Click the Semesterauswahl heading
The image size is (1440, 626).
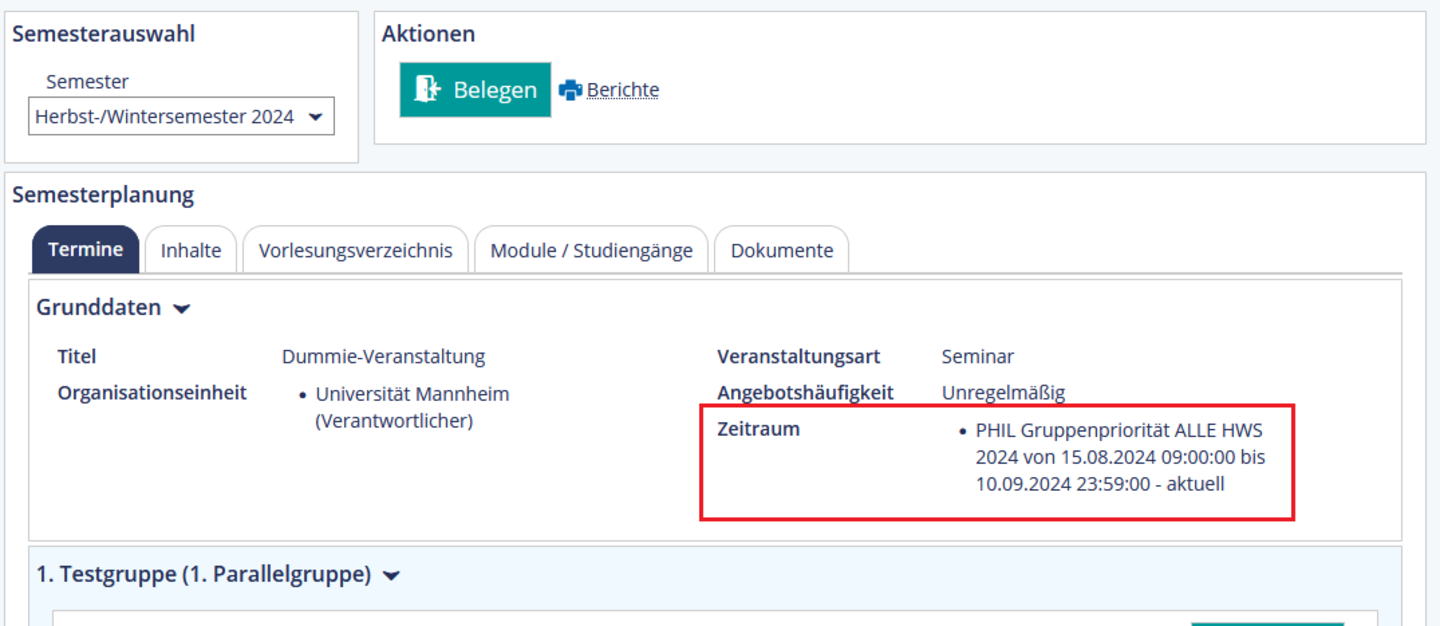tap(103, 34)
